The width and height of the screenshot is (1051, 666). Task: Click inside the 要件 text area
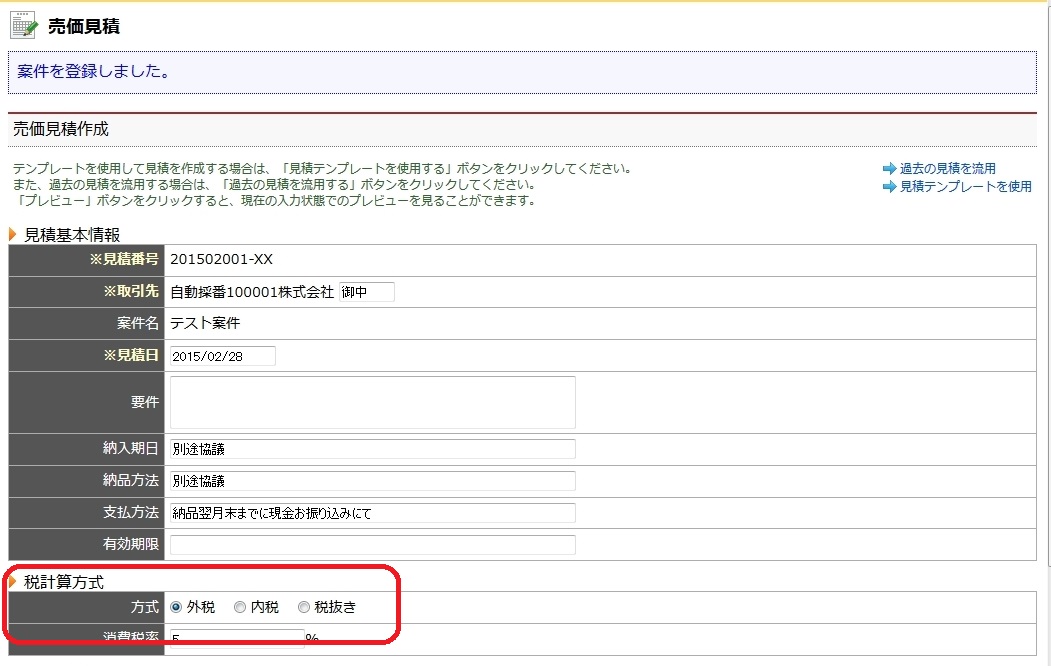(x=372, y=401)
